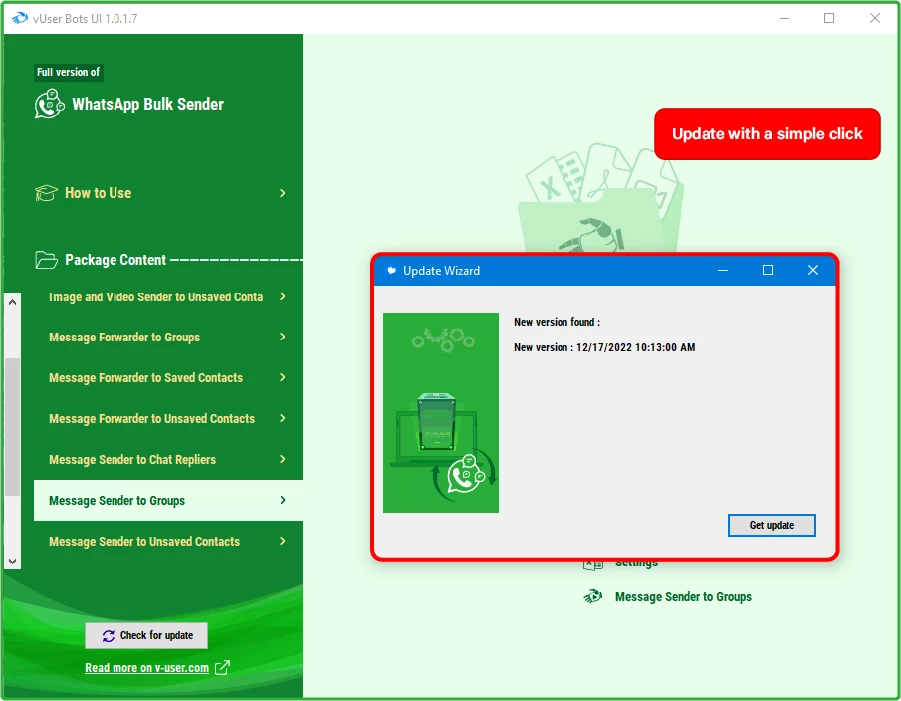Expand Message Sender to Chat Repliers chevron
Viewport: 901px width, 701px height.
pos(283,459)
